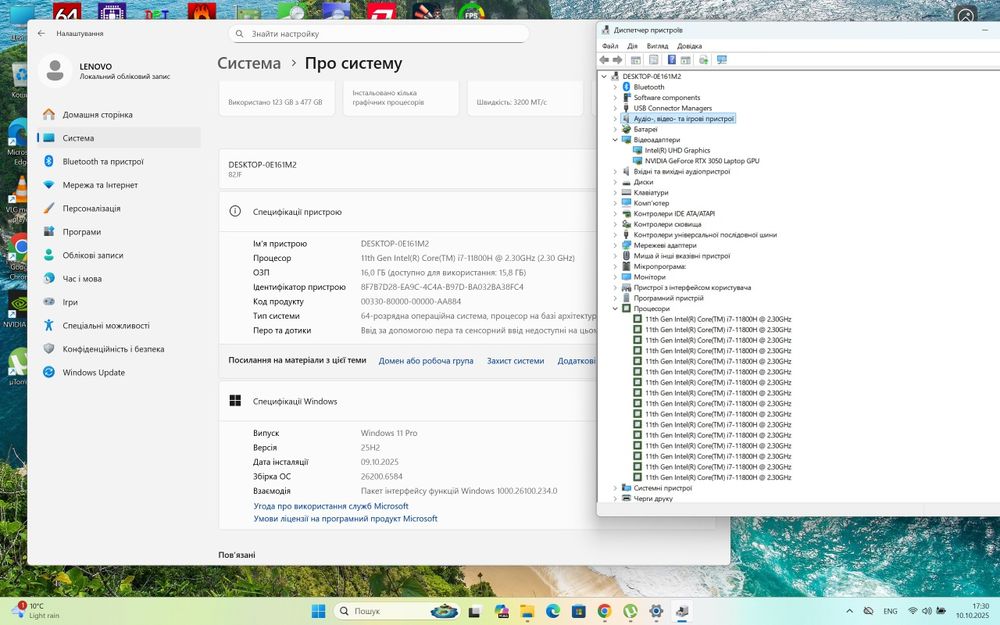
Task: Select Персоналізація in Settings sidebar
Action: tap(119, 209)
